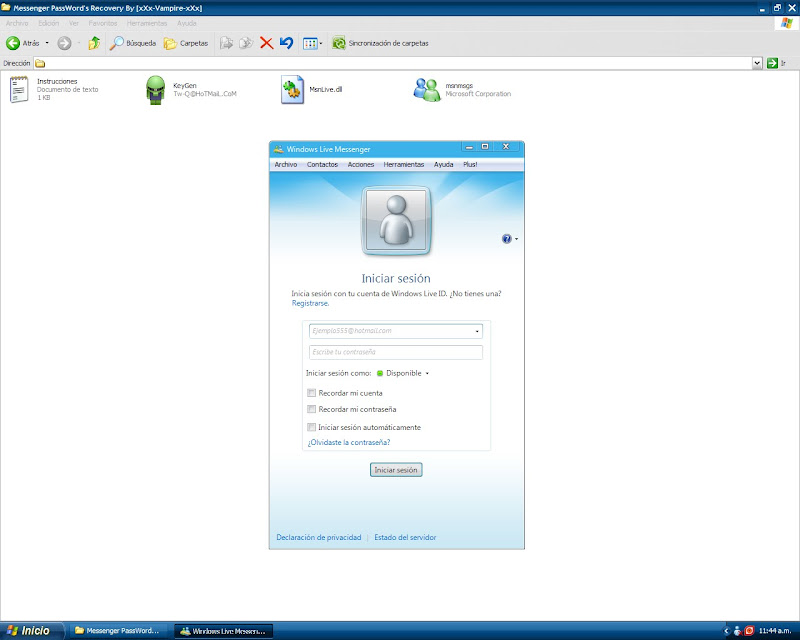The width and height of the screenshot is (800, 640).
Task: Click ¿Olvidaste la contraseña? link
Action: click(x=349, y=442)
